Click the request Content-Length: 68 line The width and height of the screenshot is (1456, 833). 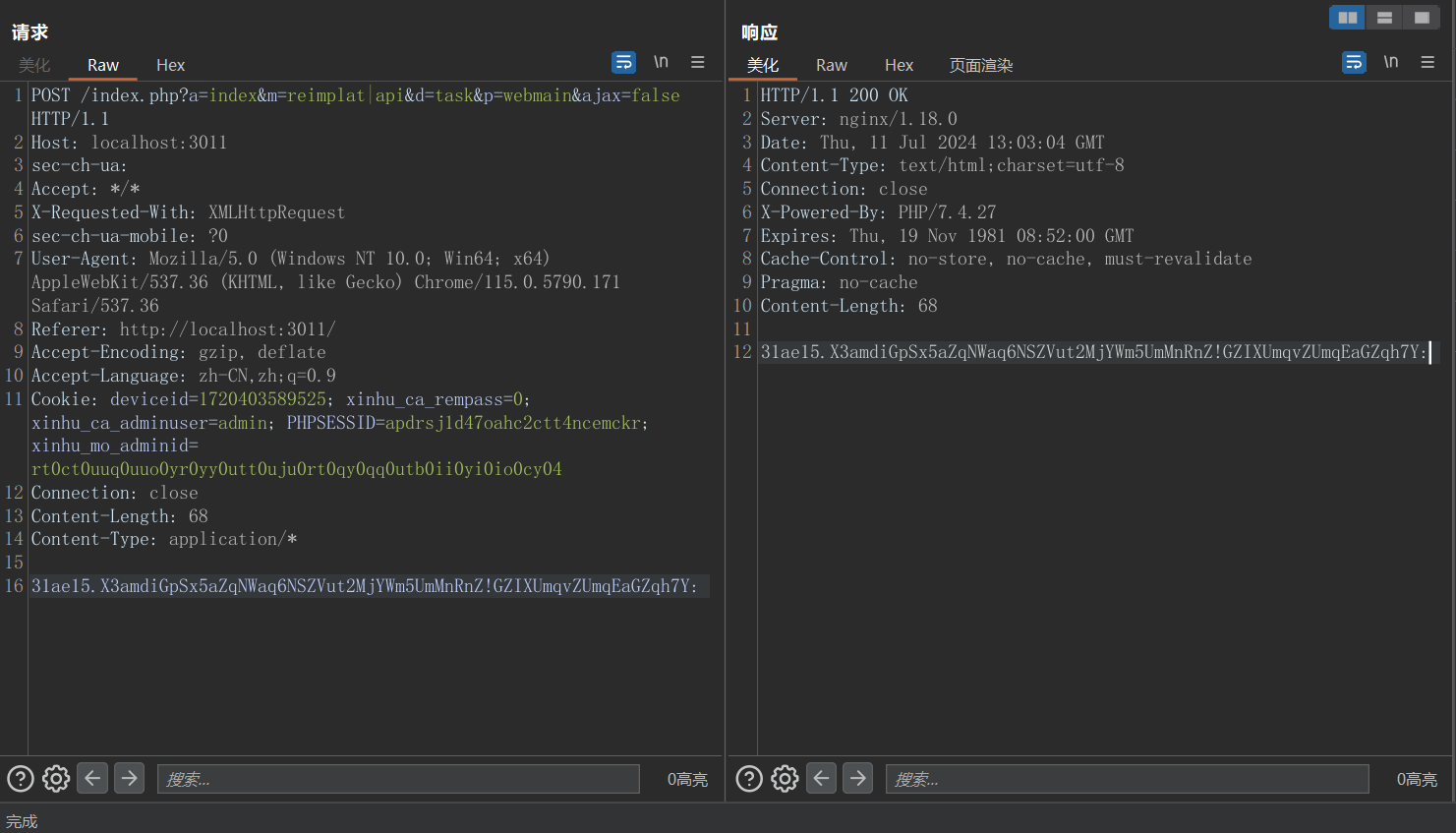click(x=119, y=516)
